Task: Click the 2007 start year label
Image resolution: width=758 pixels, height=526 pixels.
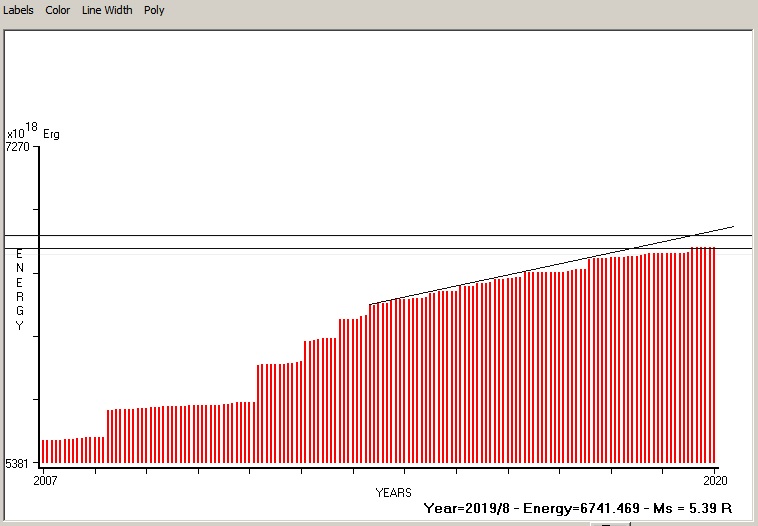Action: tap(45, 481)
